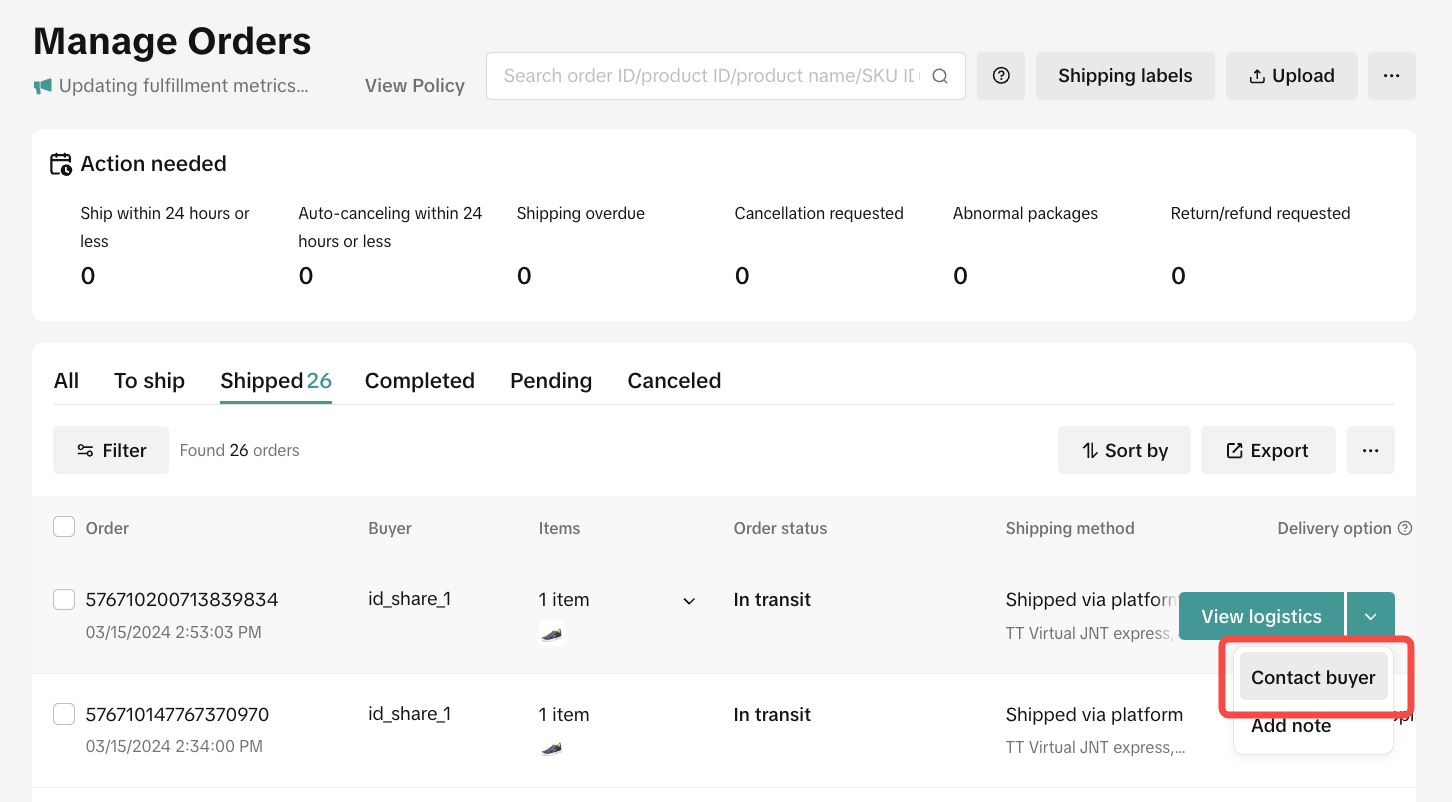Viewport: 1452px width, 802px height.
Task: Click the Action needed calendar icon
Action: point(61,164)
